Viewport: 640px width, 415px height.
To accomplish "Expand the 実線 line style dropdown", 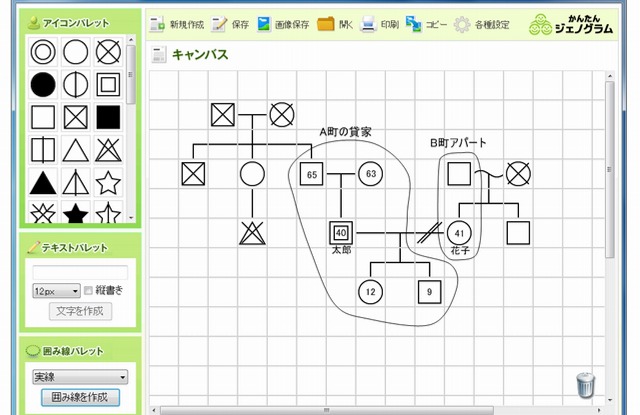I will tap(79, 377).
